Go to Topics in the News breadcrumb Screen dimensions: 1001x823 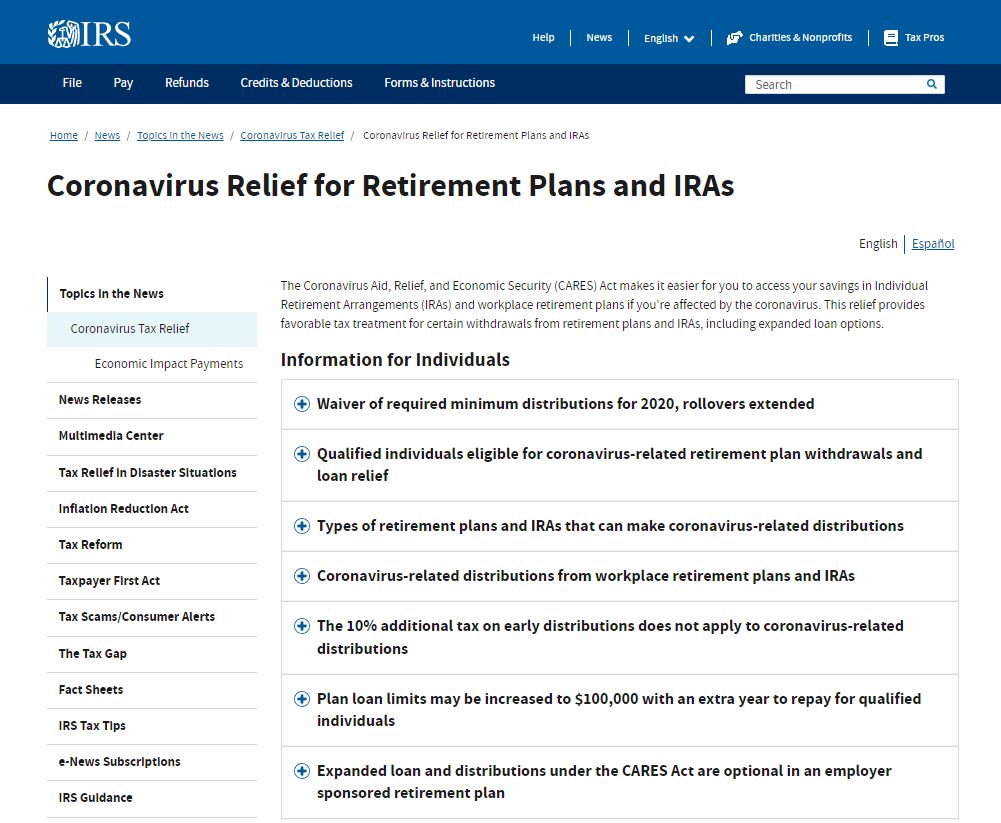pos(180,135)
